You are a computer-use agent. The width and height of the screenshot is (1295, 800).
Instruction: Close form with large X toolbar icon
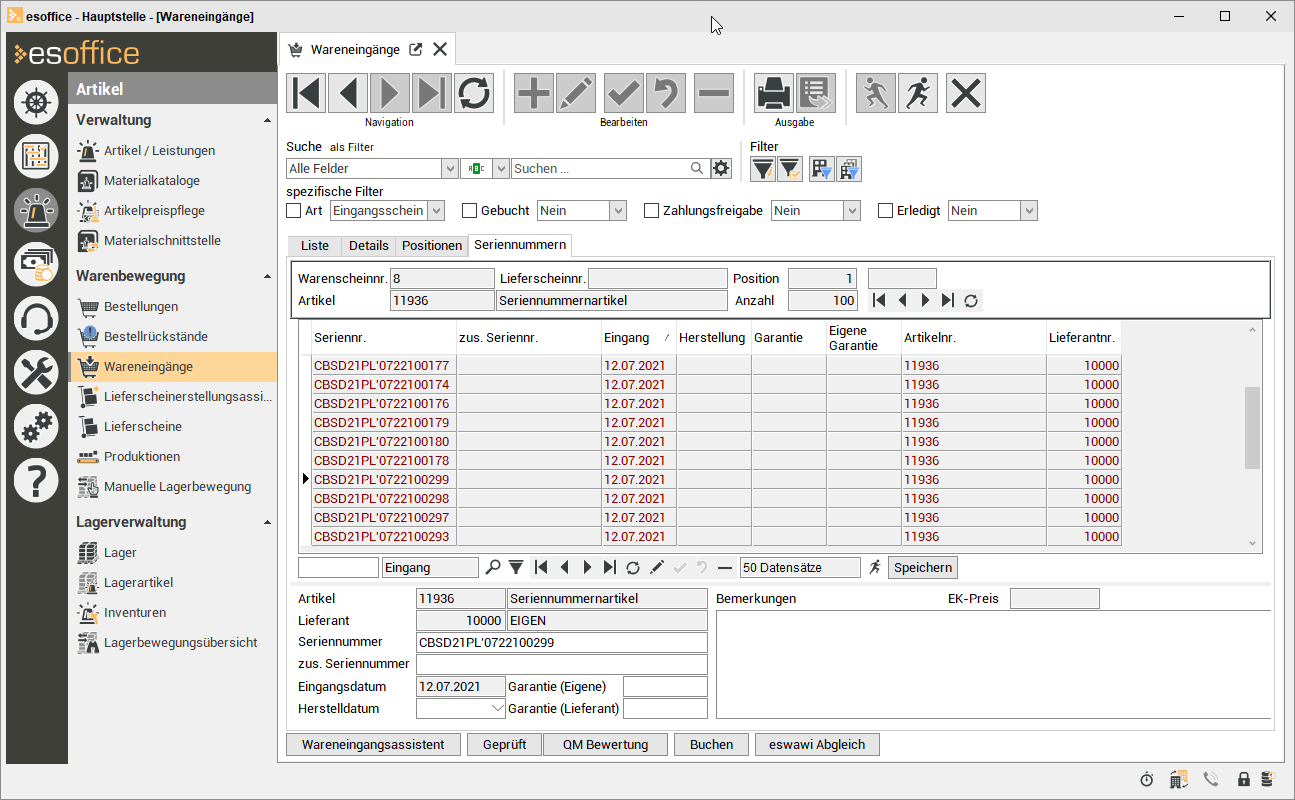coord(966,93)
